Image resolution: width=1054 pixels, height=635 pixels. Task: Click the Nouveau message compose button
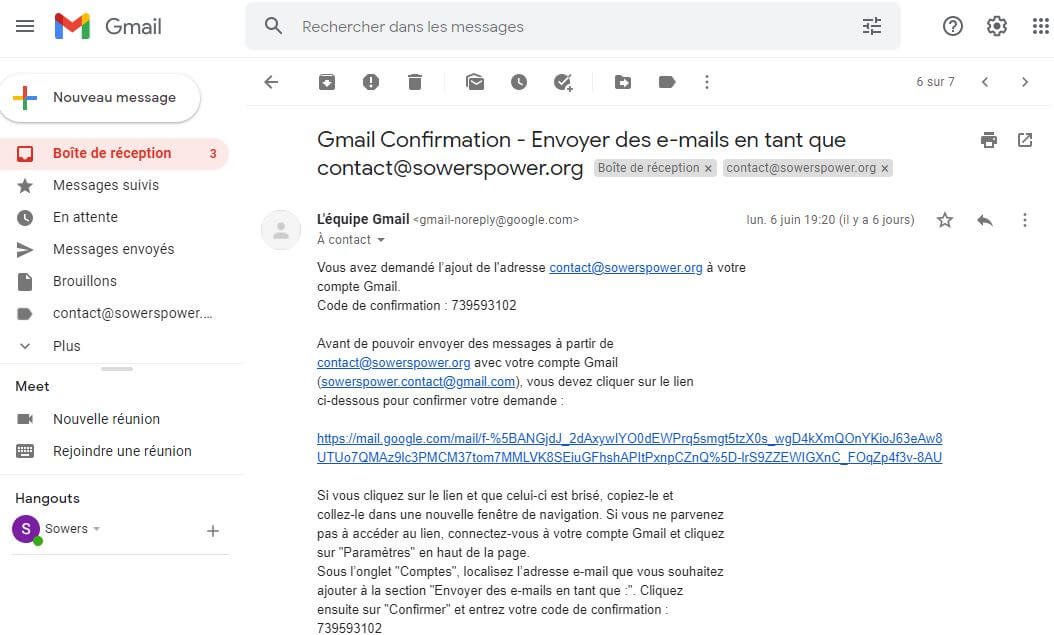[101, 98]
